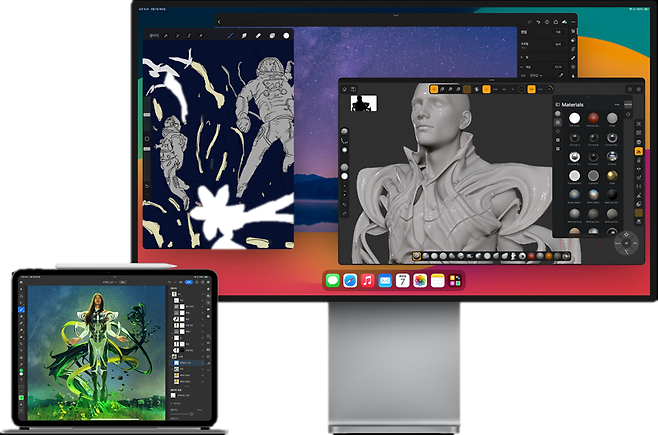Open Messages app in the dock

329,282
